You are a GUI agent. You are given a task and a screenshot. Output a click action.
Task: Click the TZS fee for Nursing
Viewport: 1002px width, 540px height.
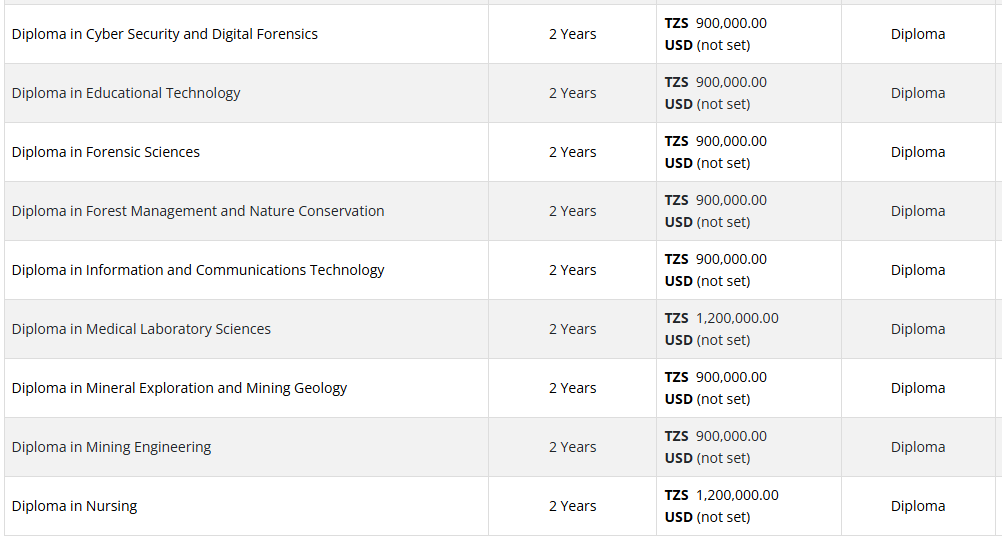[x=722, y=495]
